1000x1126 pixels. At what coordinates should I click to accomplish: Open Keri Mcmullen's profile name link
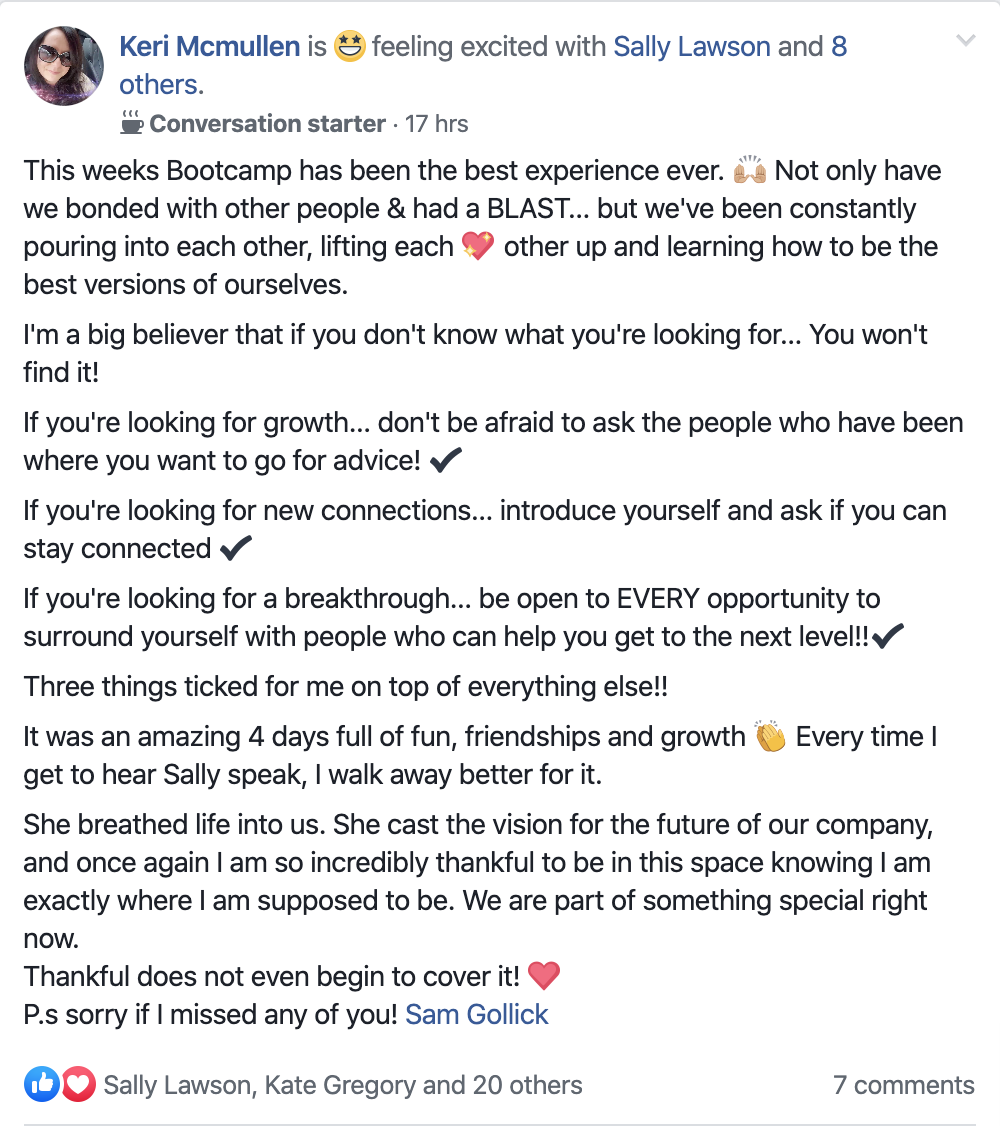(x=210, y=46)
